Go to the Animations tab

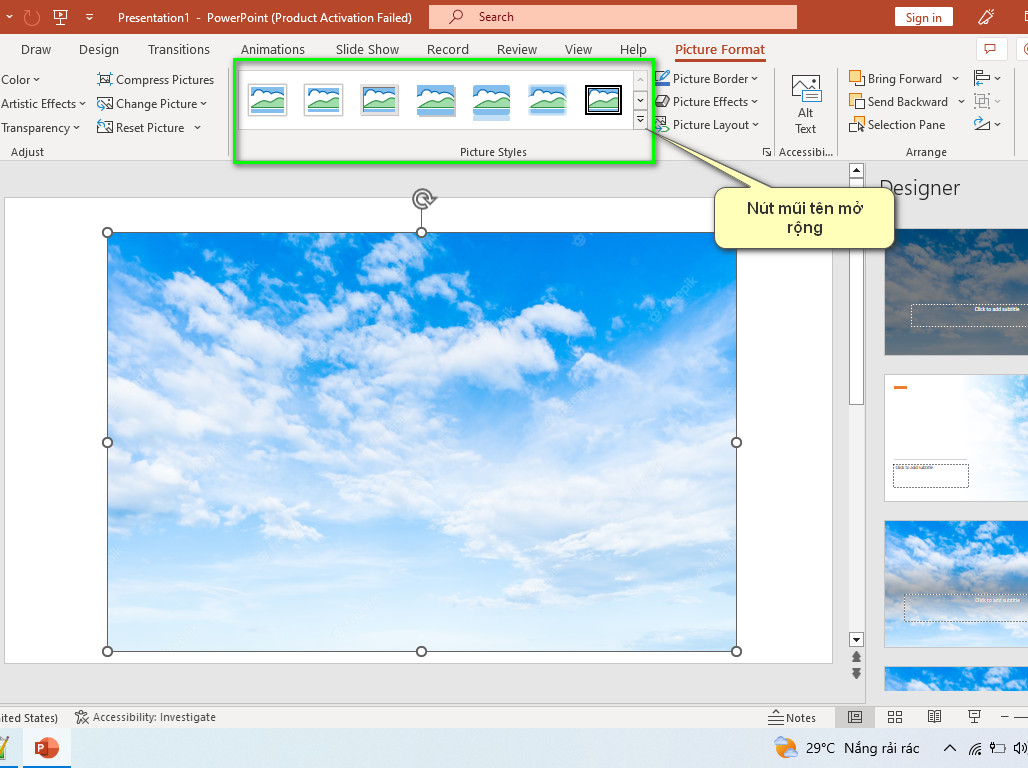click(x=273, y=49)
